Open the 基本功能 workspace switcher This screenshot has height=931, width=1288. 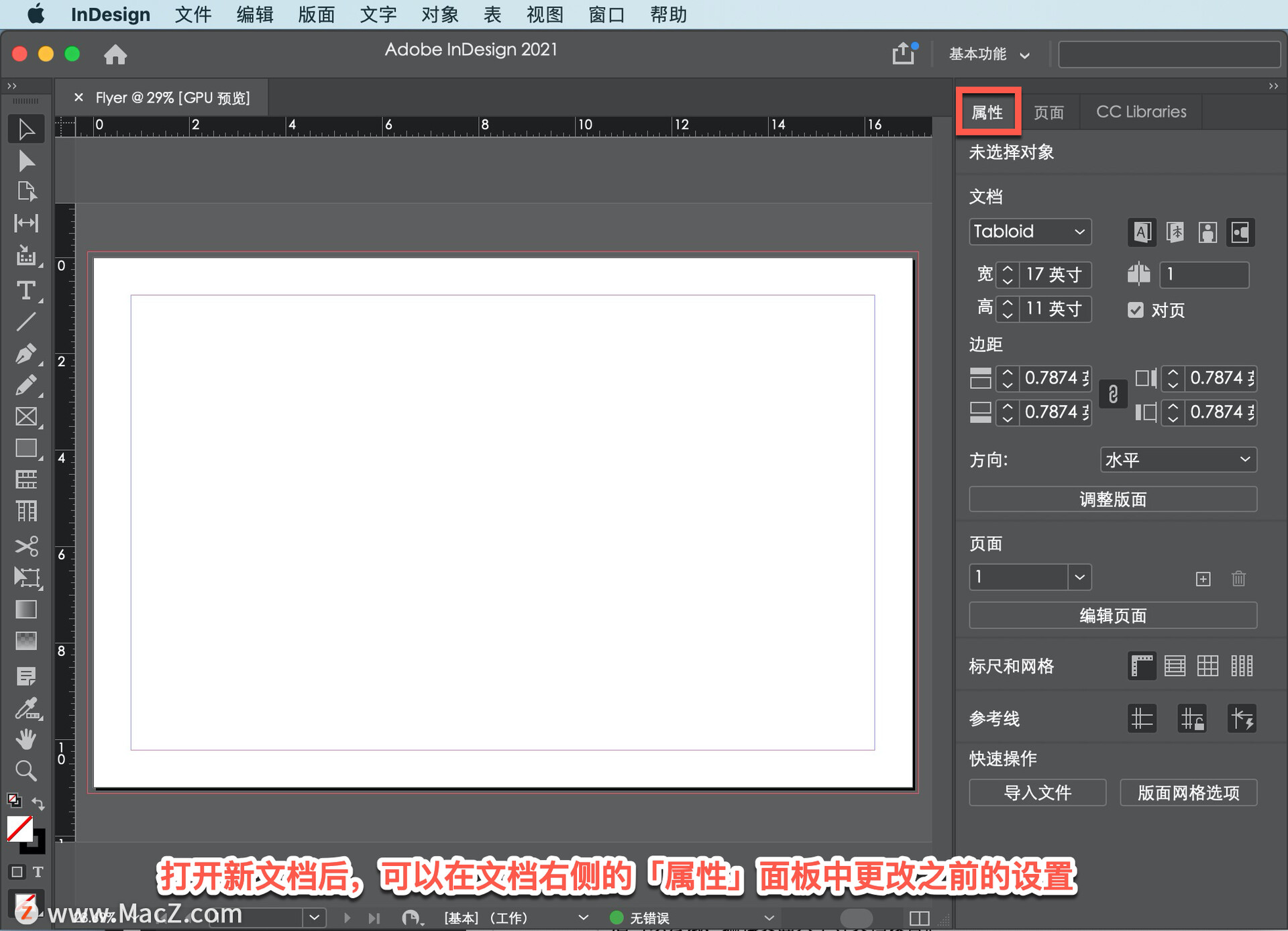click(x=989, y=54)
